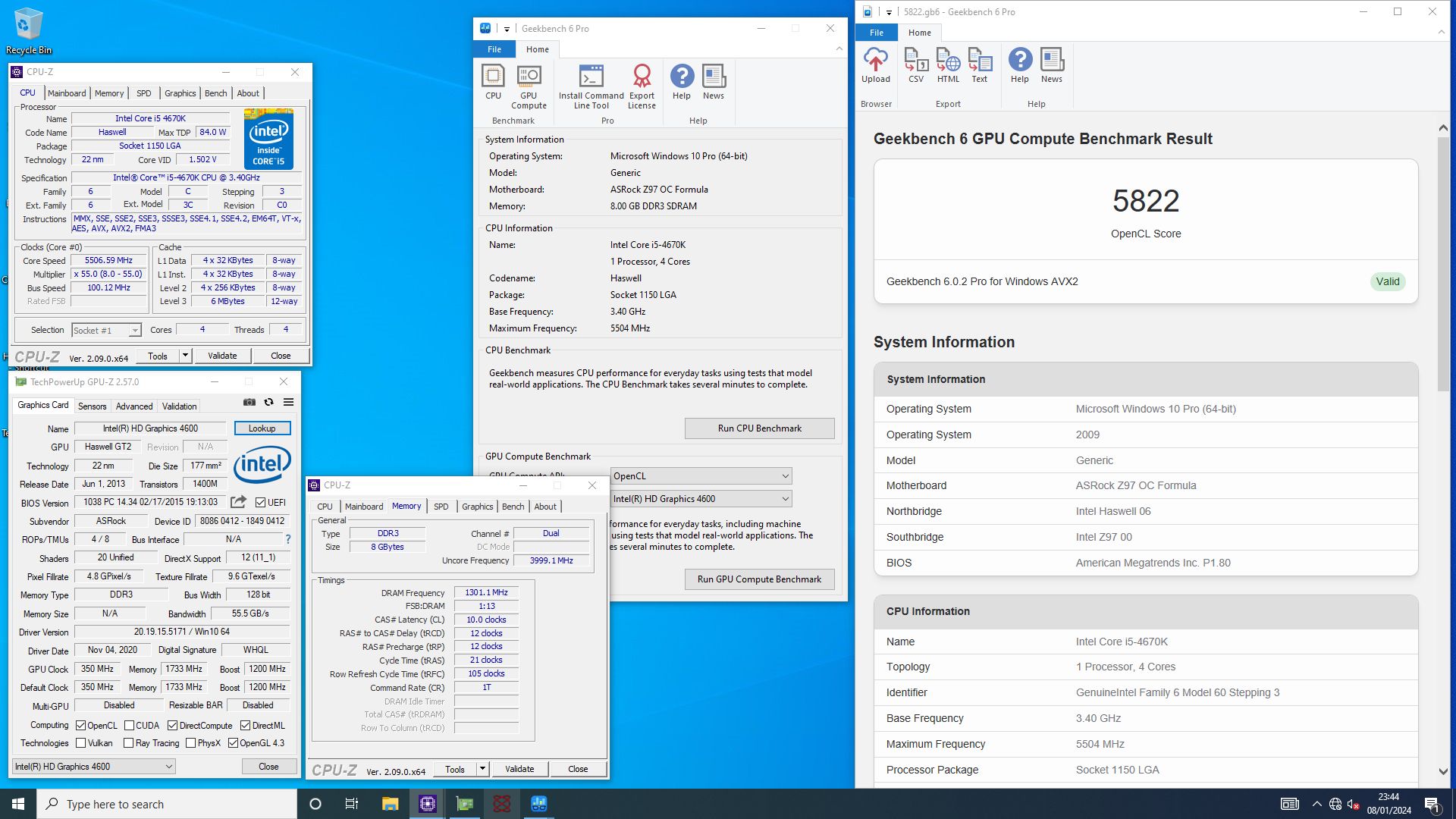Take a GPU-Z screenshot with camera icon
Screen dimensions: 1456x819
coord(249,402)
